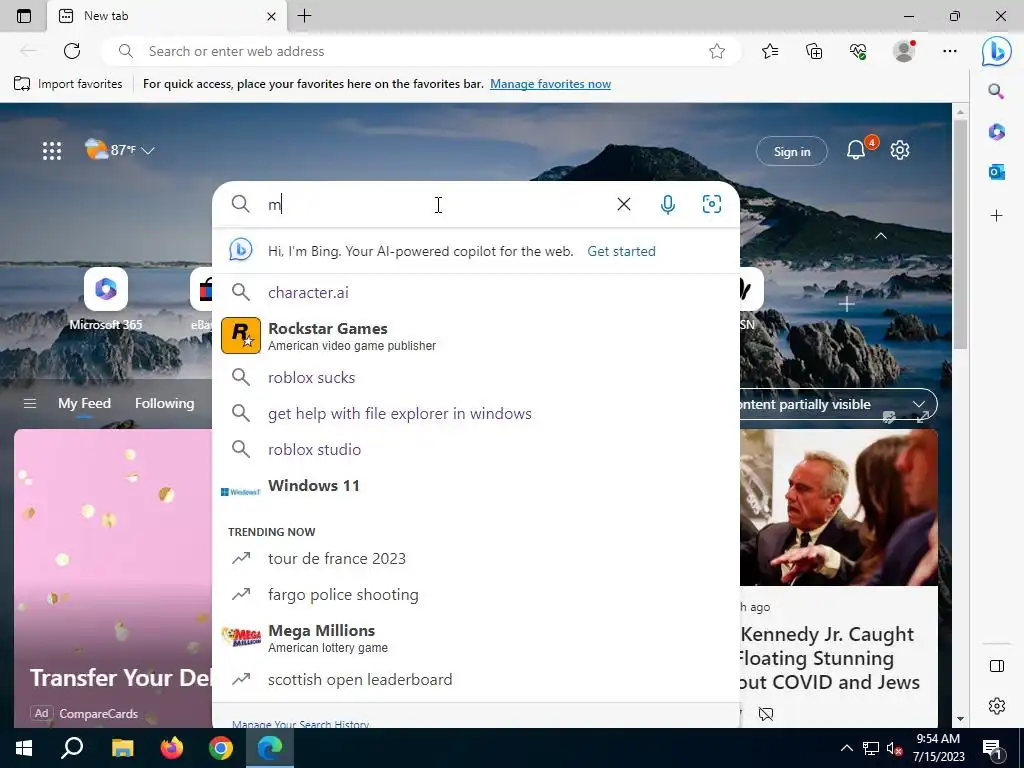Select the New tab browser tab
This screenshot has width=1024, height=768.
click(x=167, y=16)
